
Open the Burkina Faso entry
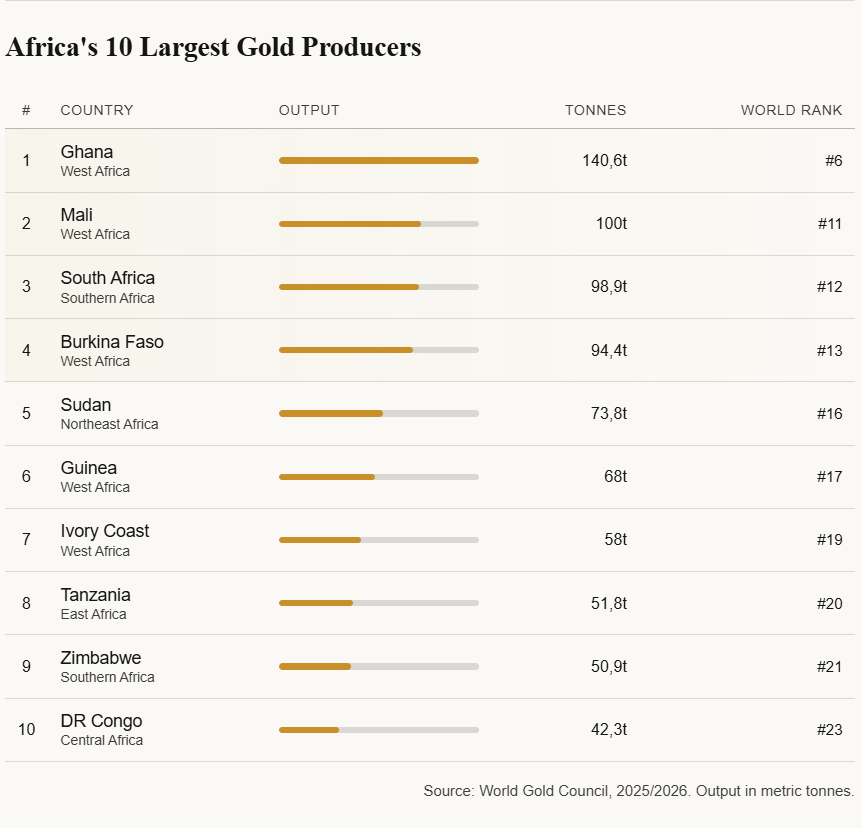coord(112,342)
